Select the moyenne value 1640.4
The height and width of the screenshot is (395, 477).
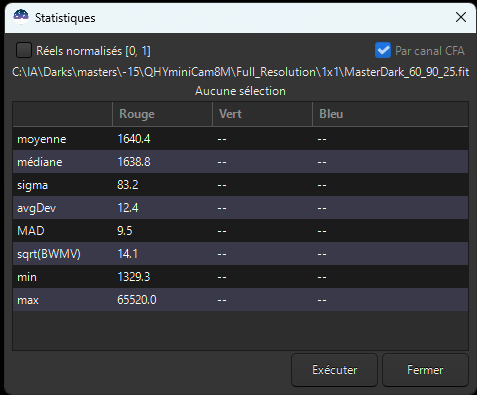(134, 139)
